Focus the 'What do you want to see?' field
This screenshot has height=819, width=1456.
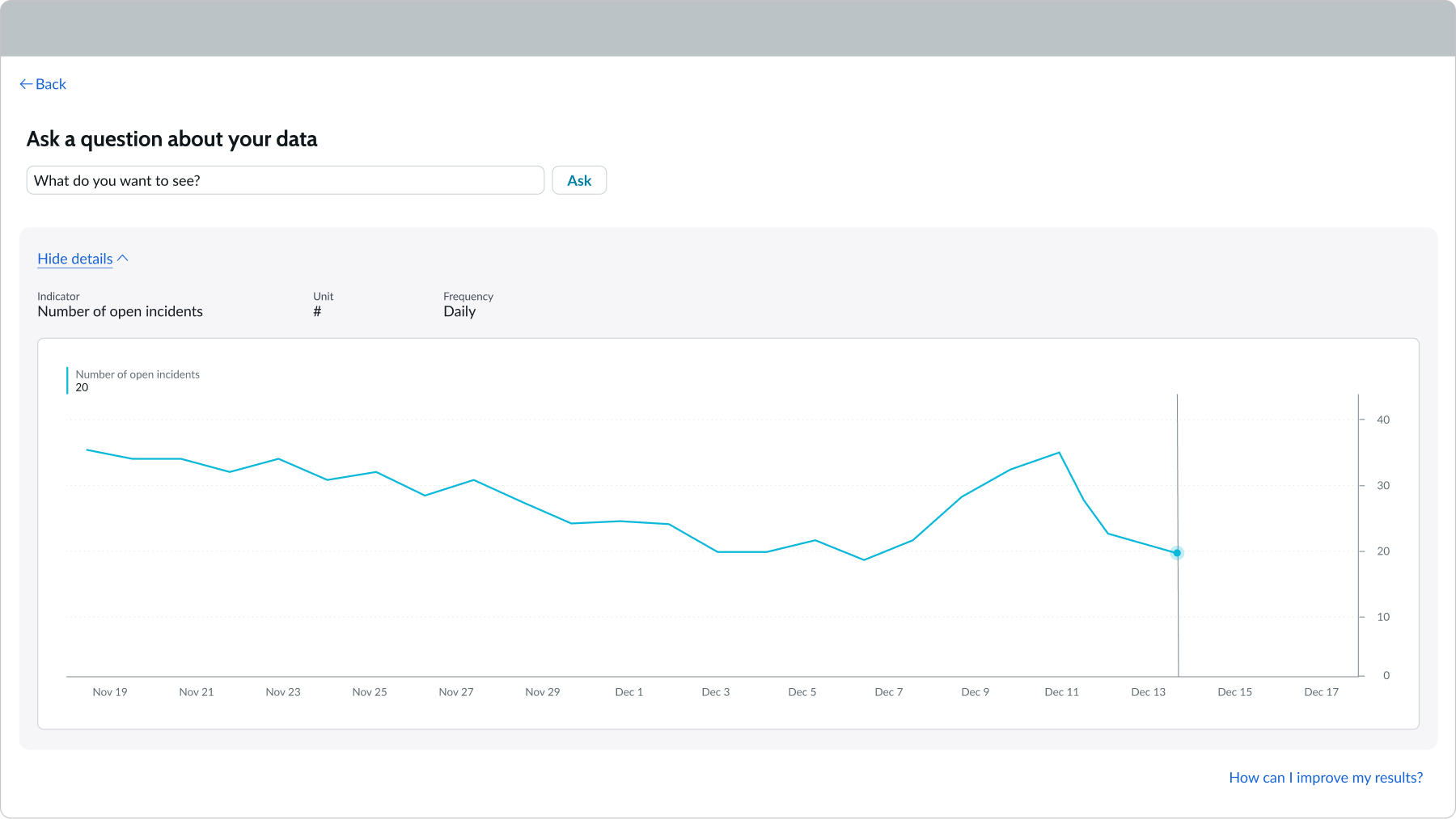[x=286, y=180]
